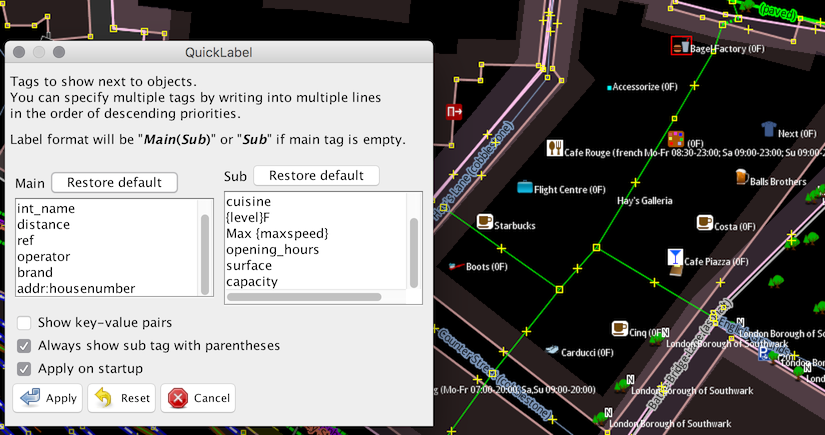Click the Costa coffee cup icon

705,222
